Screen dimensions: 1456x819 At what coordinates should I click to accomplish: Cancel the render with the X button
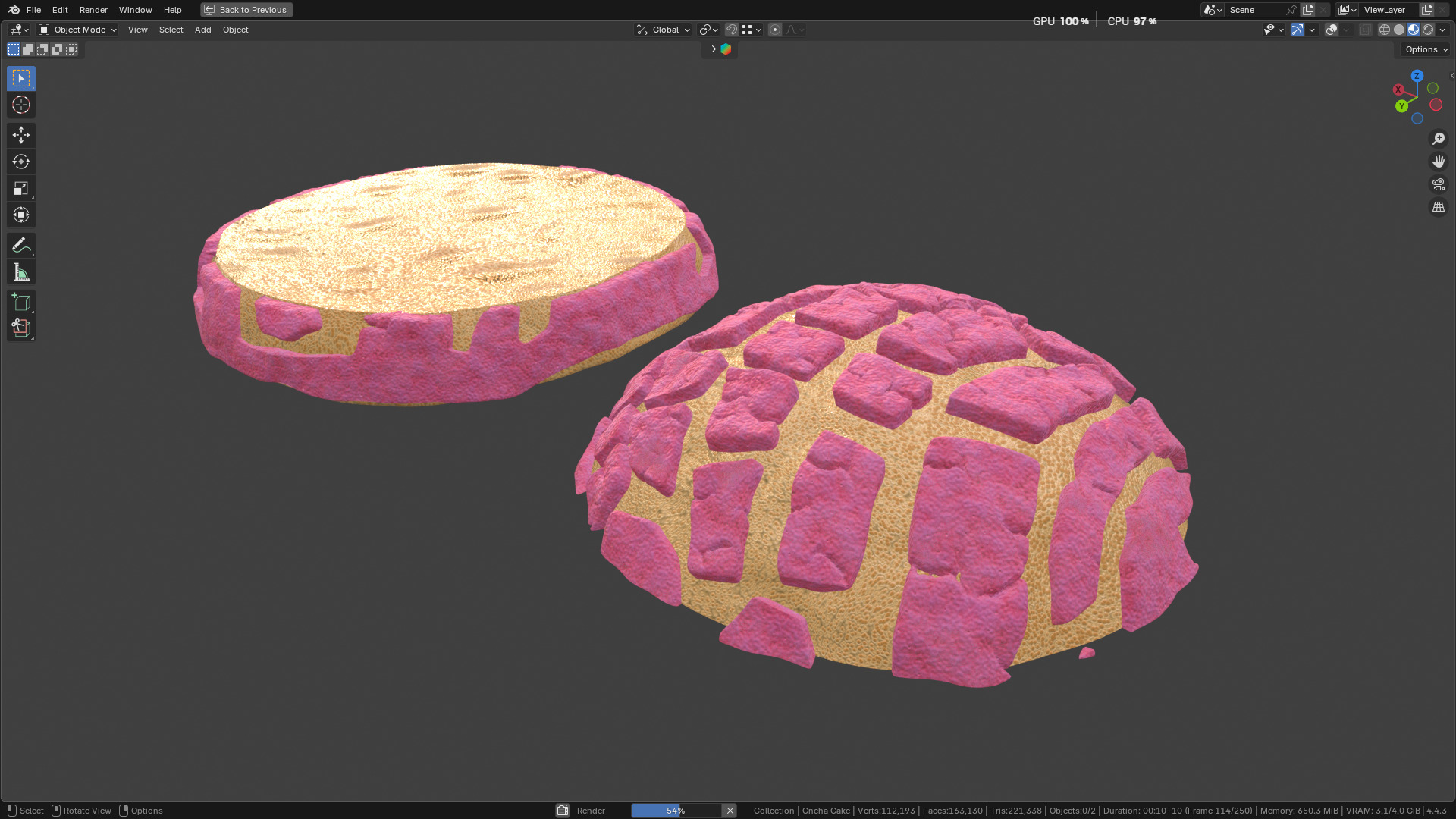730,811
